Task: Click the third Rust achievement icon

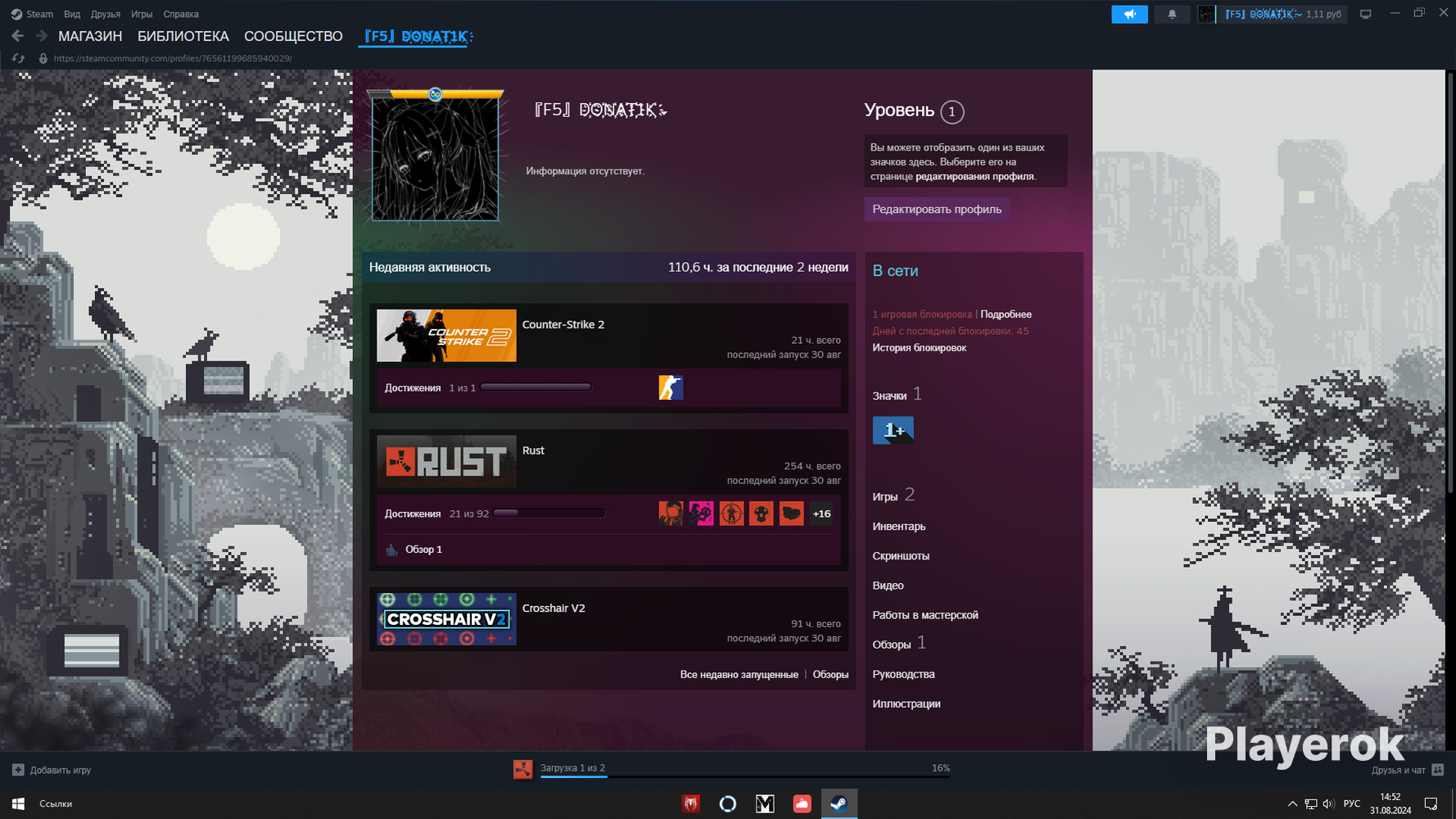Action: 731,514
